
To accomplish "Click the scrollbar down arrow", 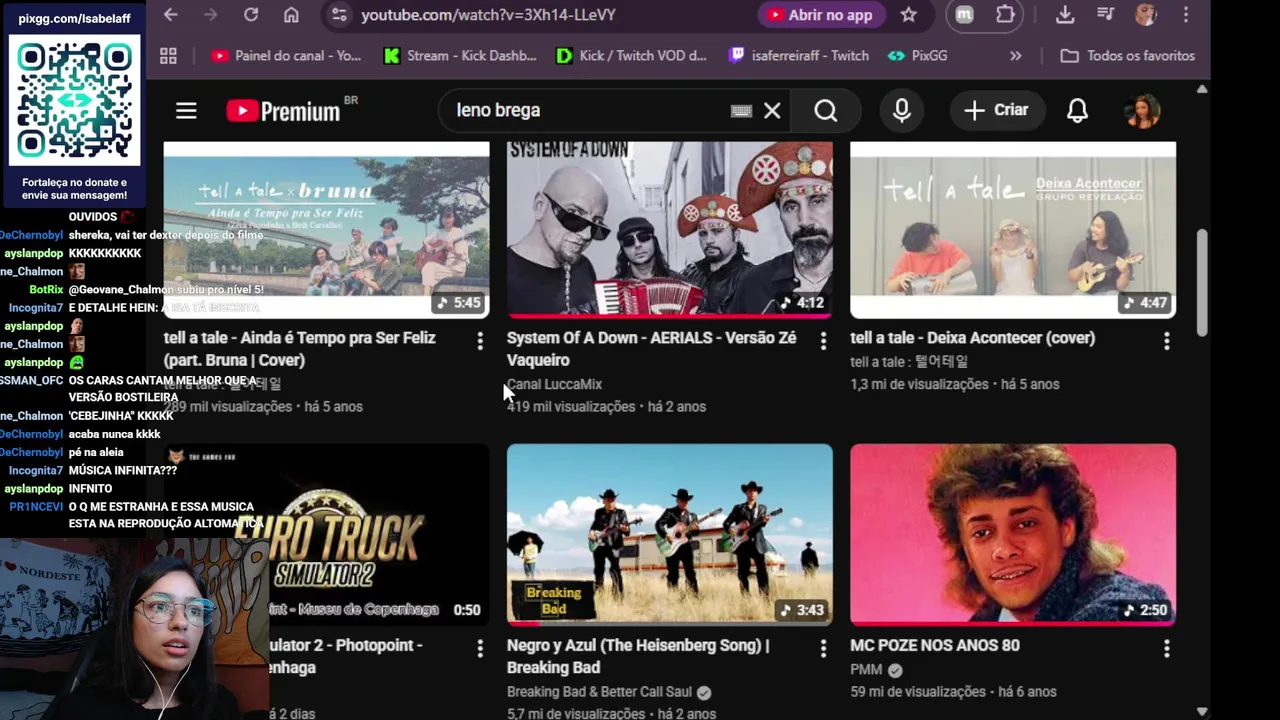I will pyautogui.click(x=1202, y=711).
